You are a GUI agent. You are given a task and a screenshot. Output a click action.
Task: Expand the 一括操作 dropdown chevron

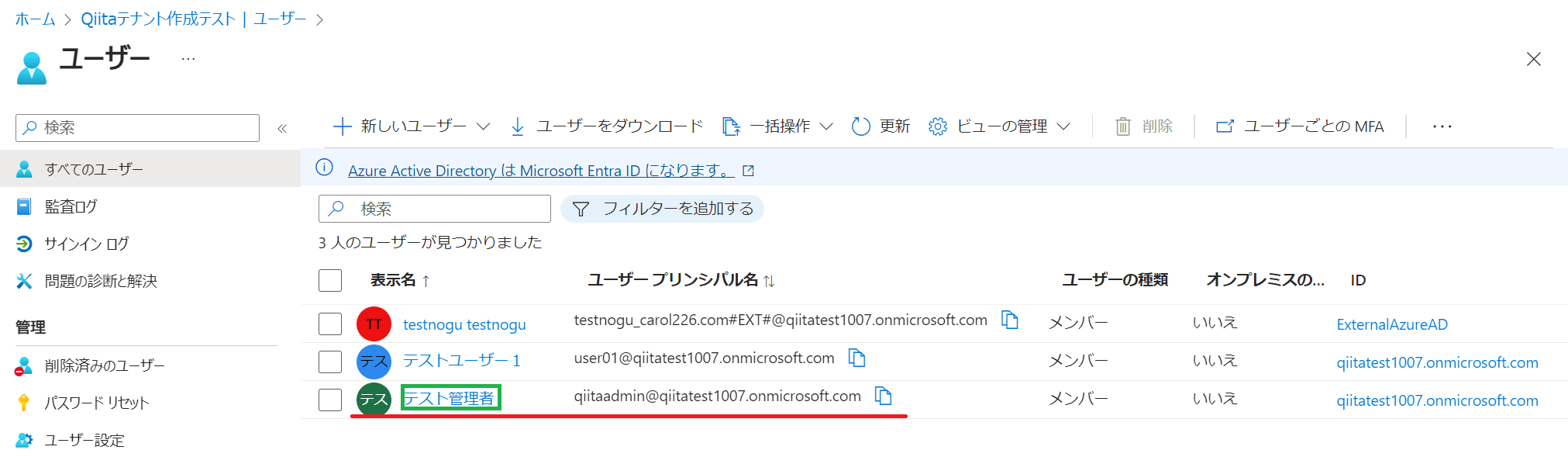(826, 126)
